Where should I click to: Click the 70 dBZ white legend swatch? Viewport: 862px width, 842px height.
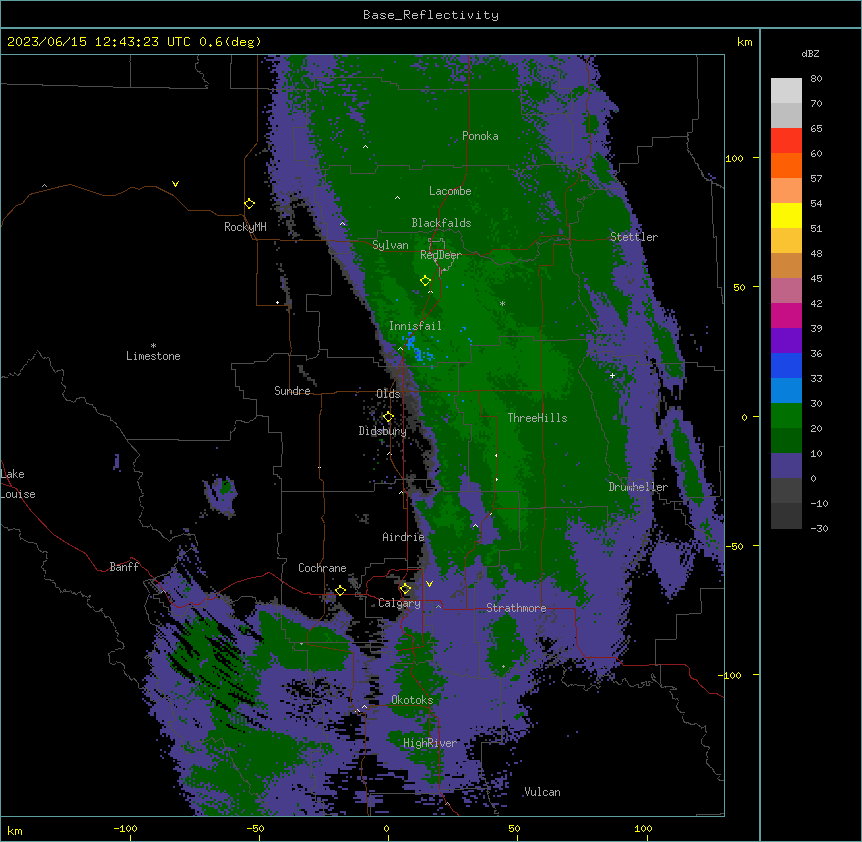tap(786, 91)
